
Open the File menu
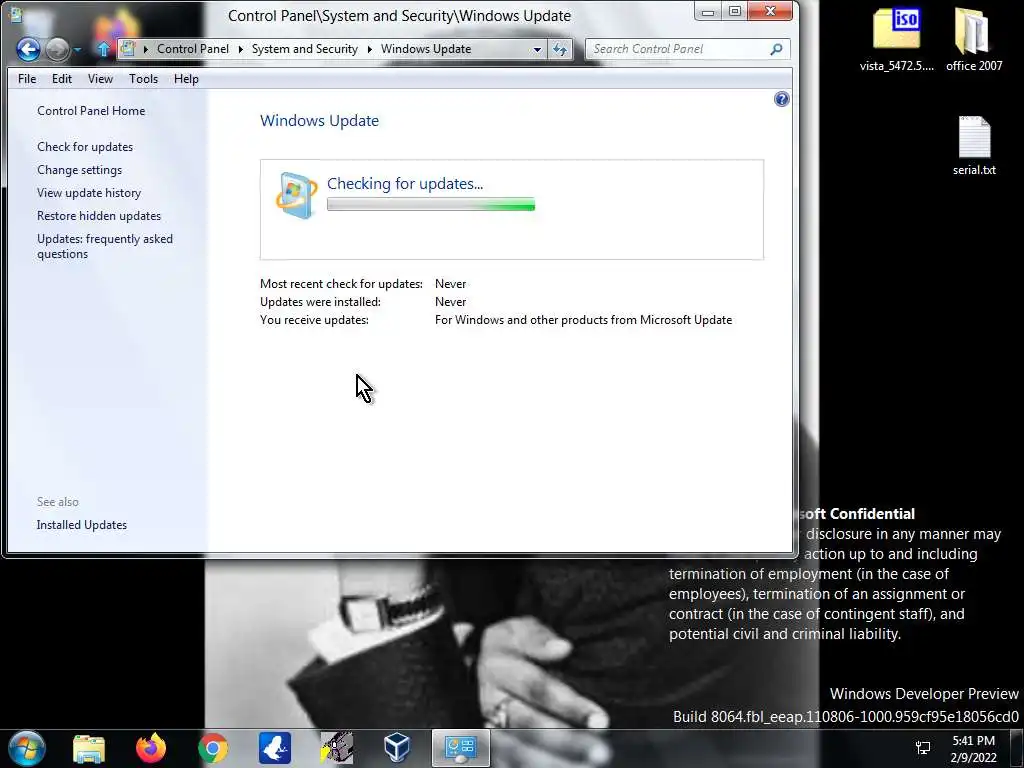pos(27,78)
